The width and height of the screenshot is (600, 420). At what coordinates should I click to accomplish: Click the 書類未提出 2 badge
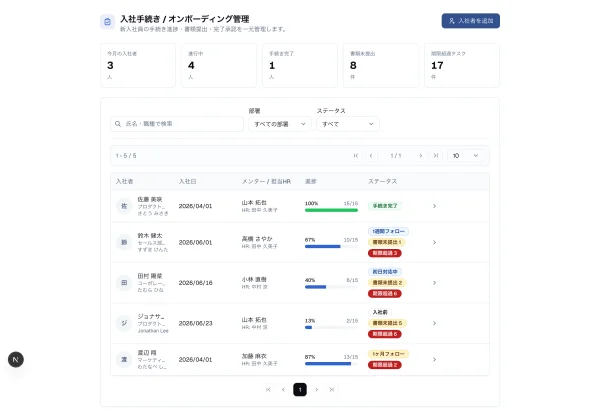pos(387,283)
